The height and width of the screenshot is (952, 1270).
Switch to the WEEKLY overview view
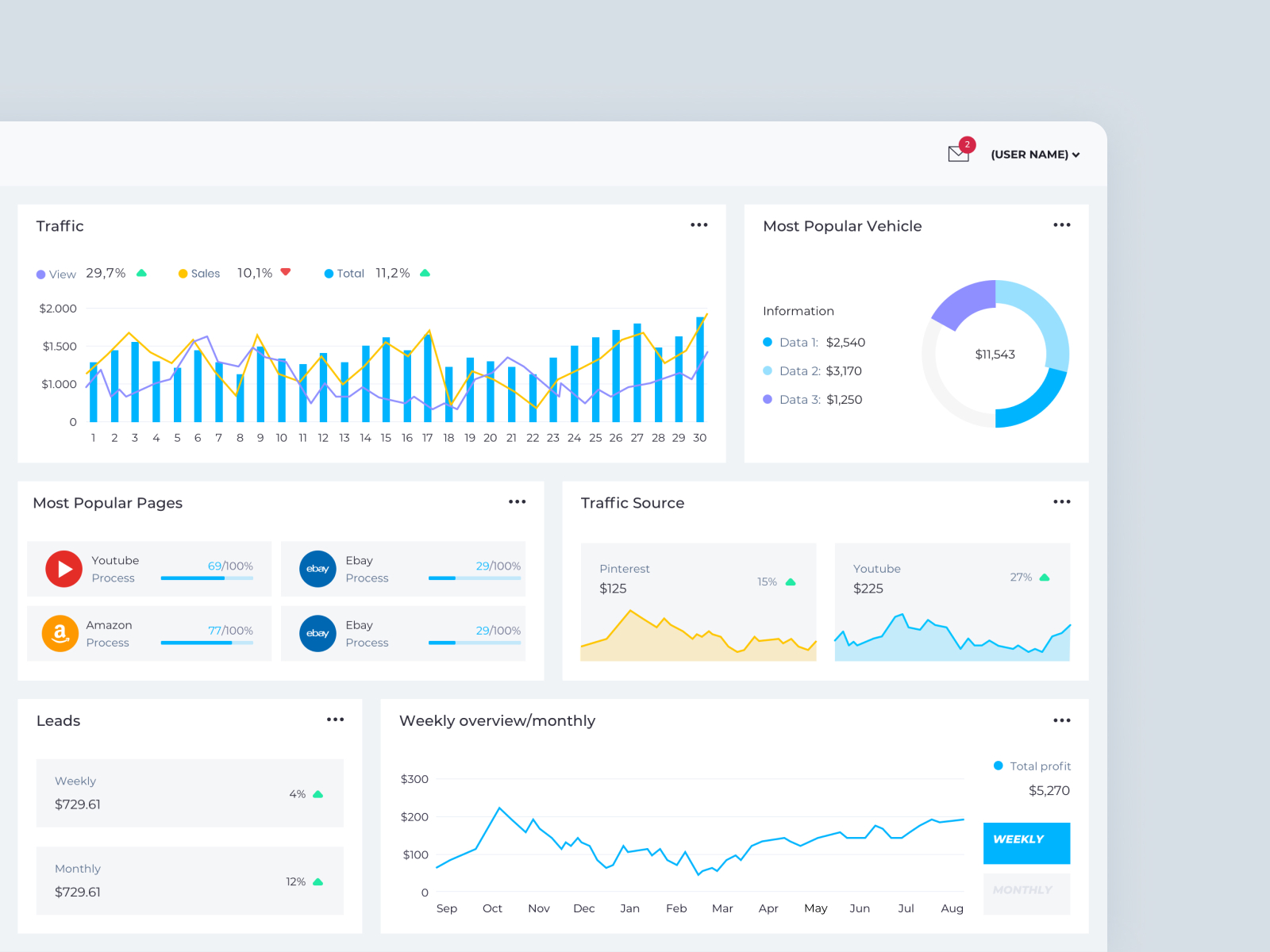[1026, 843]
